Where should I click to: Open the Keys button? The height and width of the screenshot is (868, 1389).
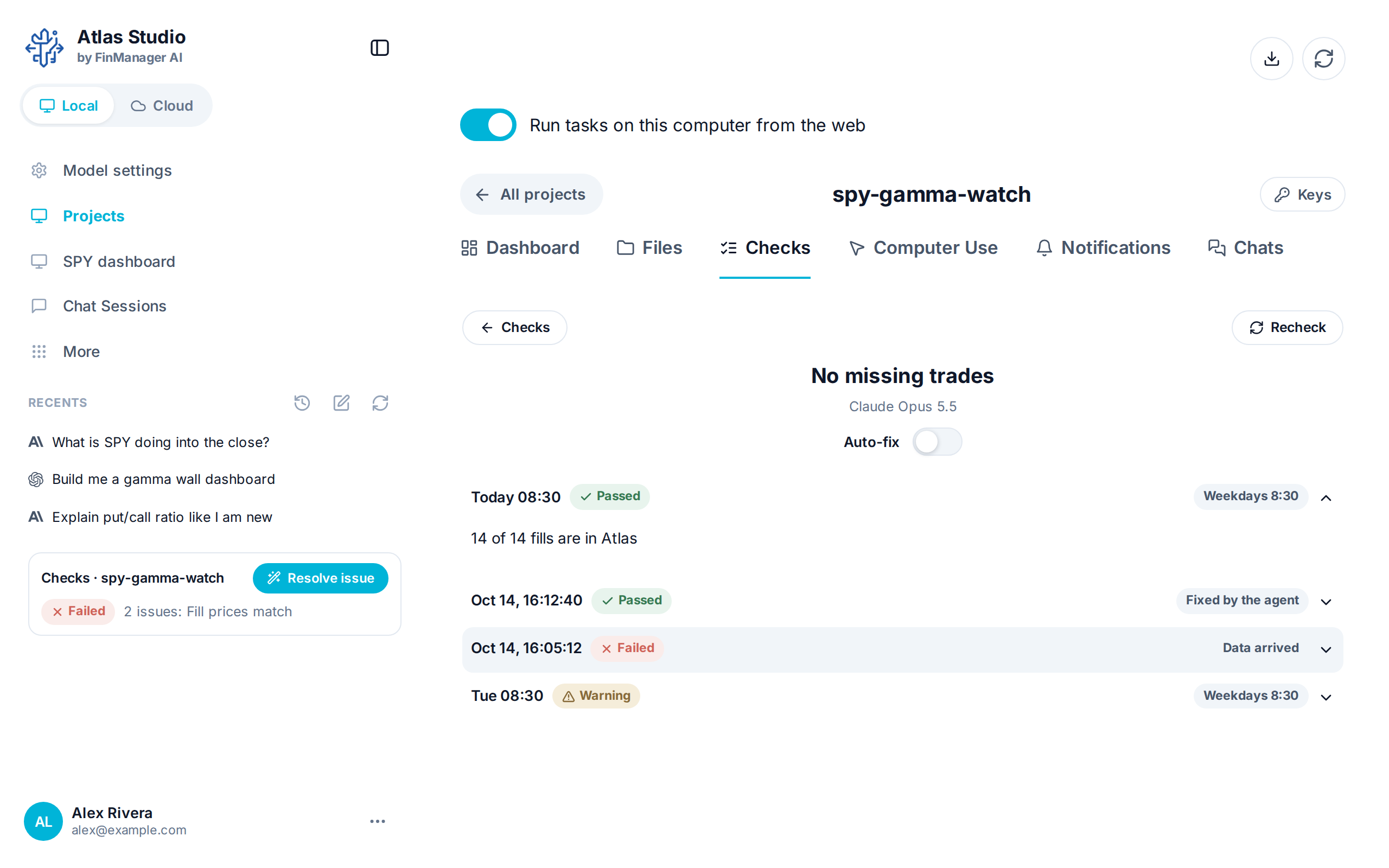point(1302,195)
